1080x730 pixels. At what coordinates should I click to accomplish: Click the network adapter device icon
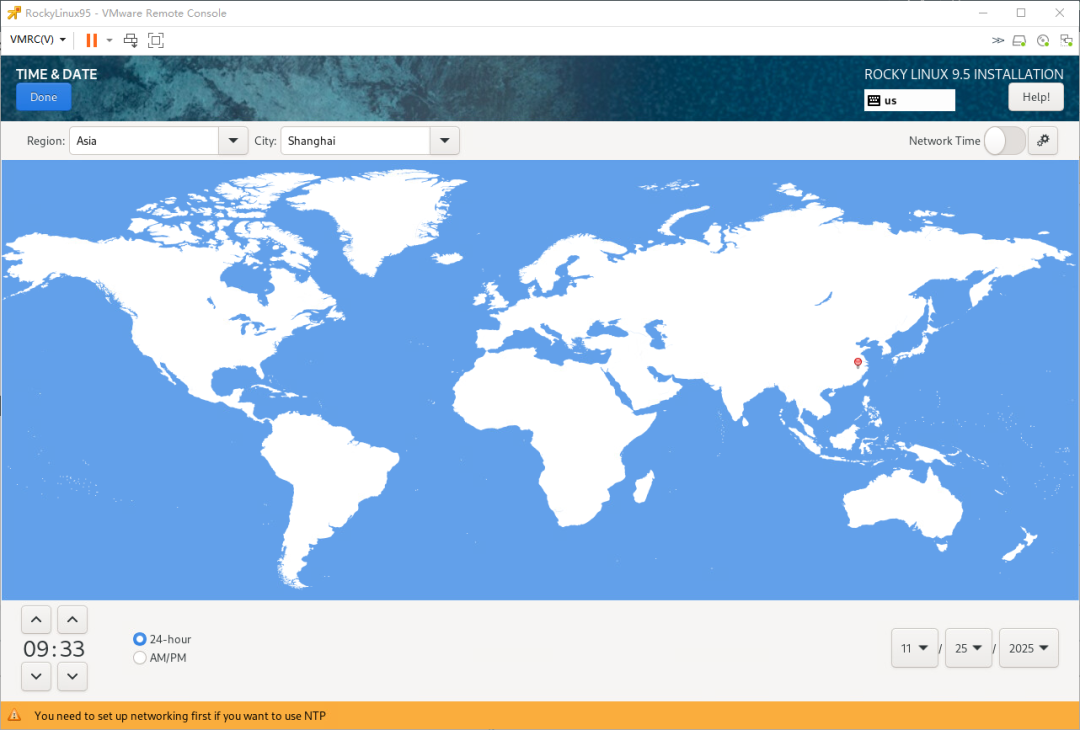[x=1066, y=41]
